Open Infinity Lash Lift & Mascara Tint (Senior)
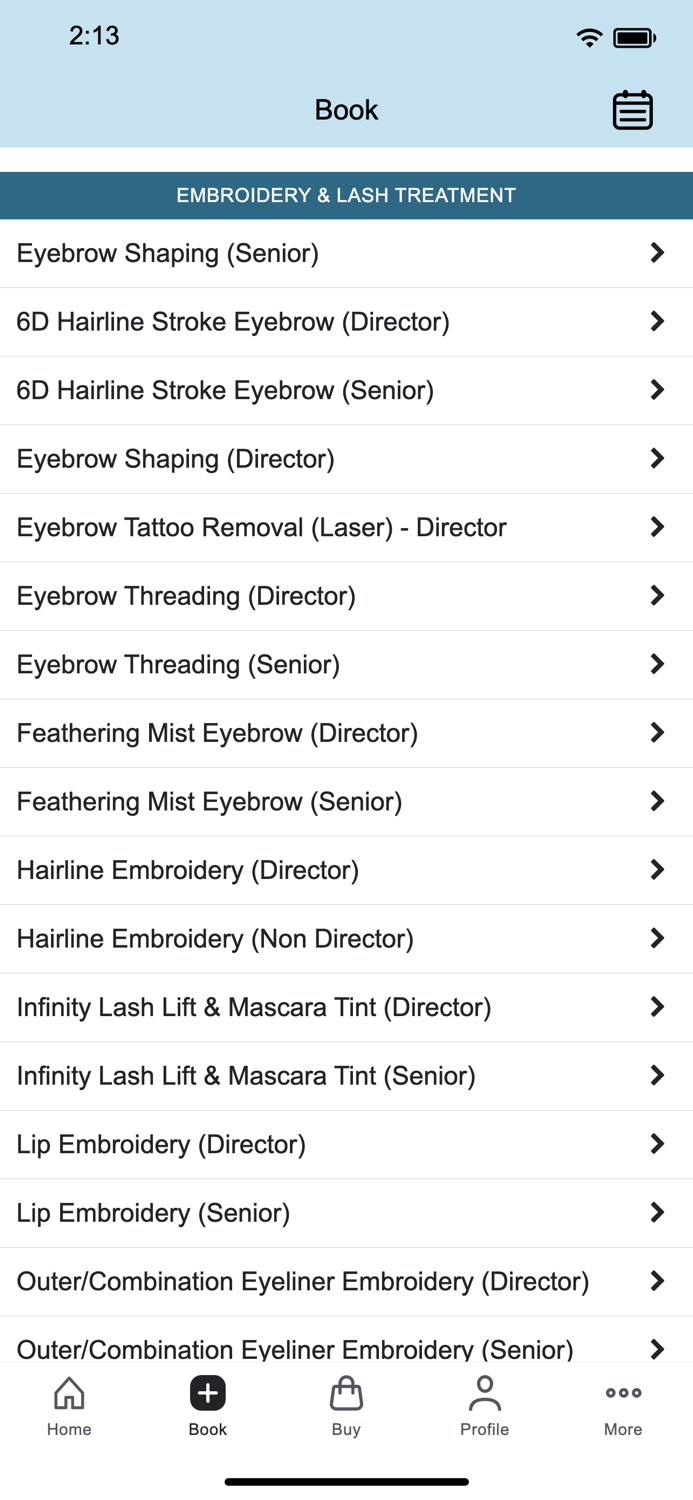693x1500 pixels. 246,1076
